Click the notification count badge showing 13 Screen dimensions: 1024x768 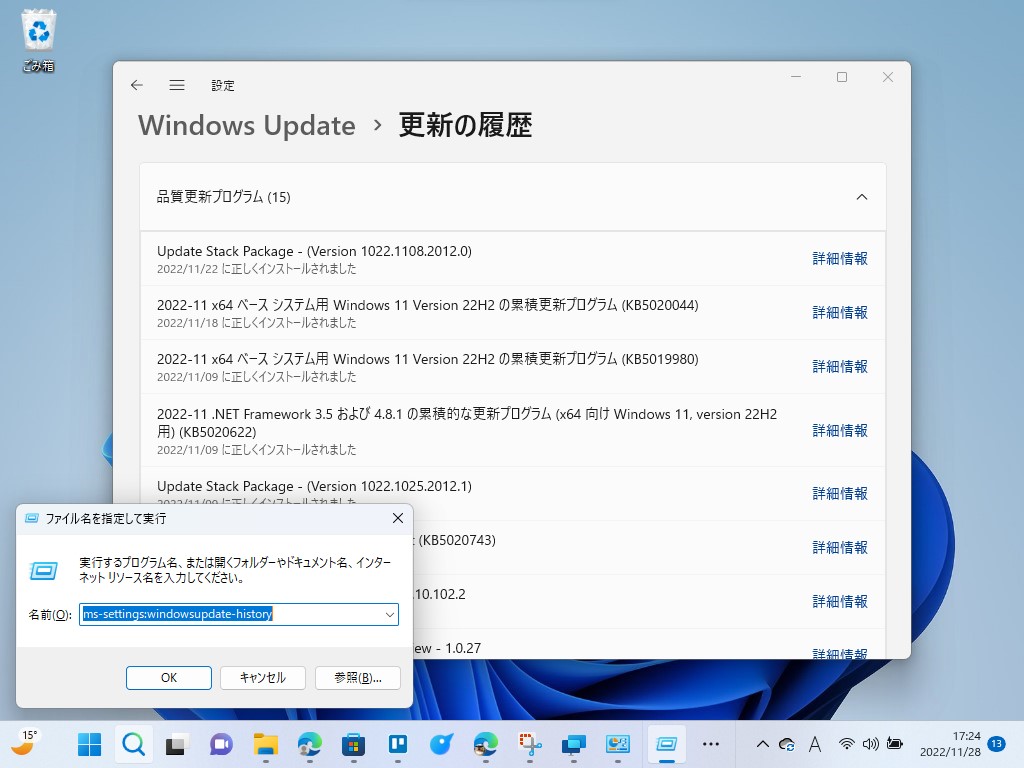[x=997, y=744]
